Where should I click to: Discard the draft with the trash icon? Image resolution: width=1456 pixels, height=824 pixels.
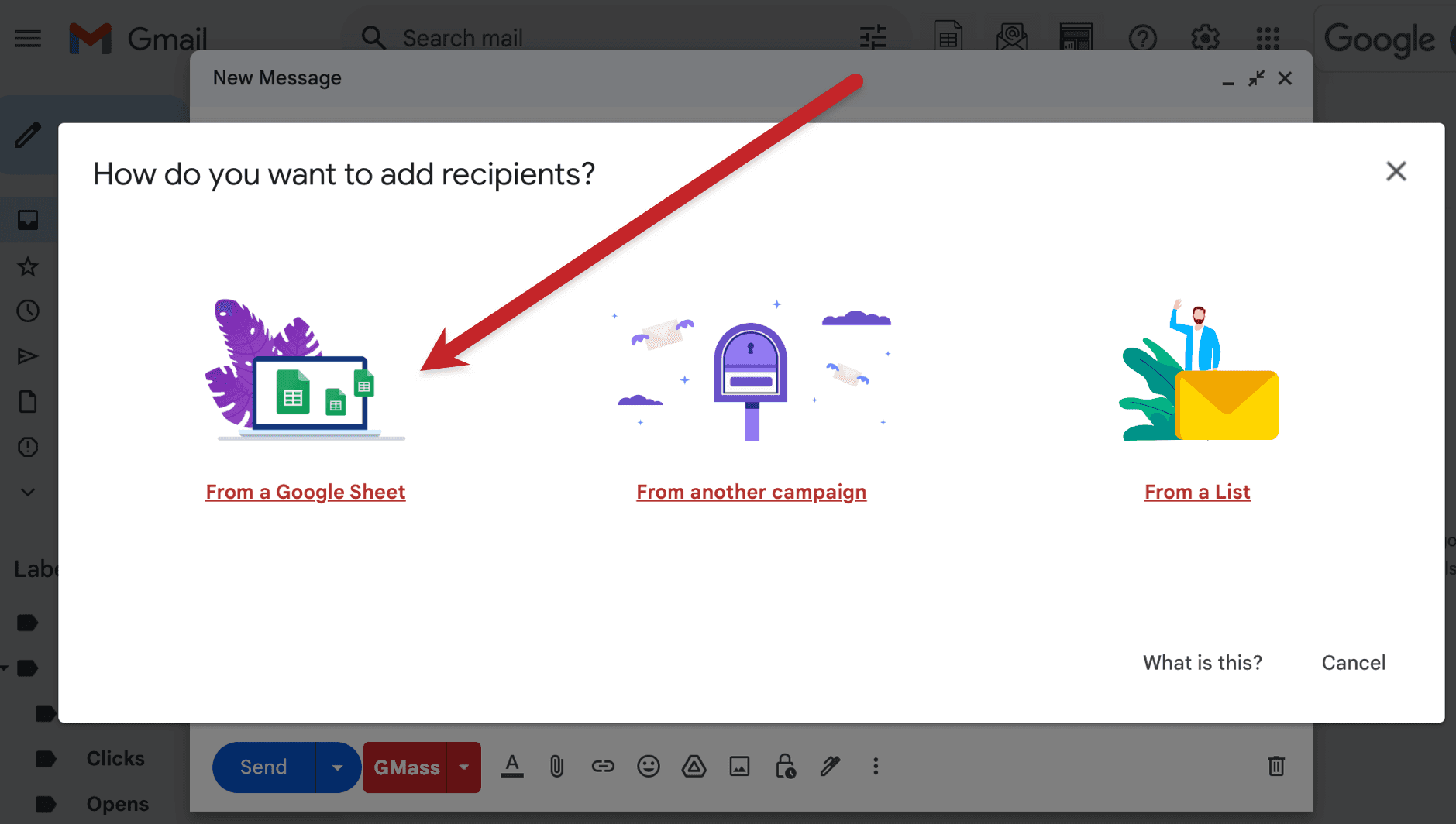(x=1275, y=767)
